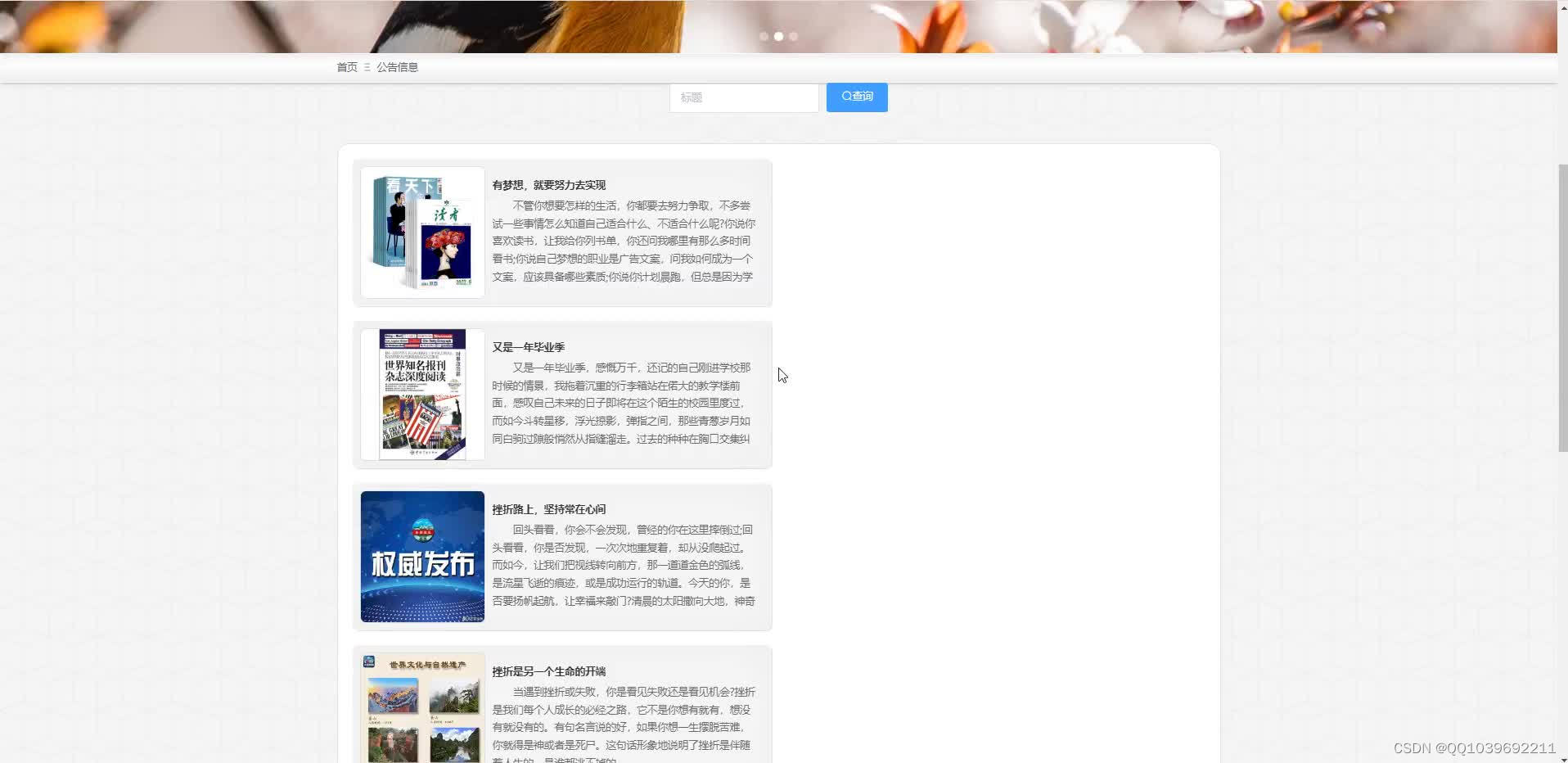Click inside the 标题 search input field
Image resolution: width=1568 pixels, height=763 pixels.
pyautogui.click(x=743, y=97)
